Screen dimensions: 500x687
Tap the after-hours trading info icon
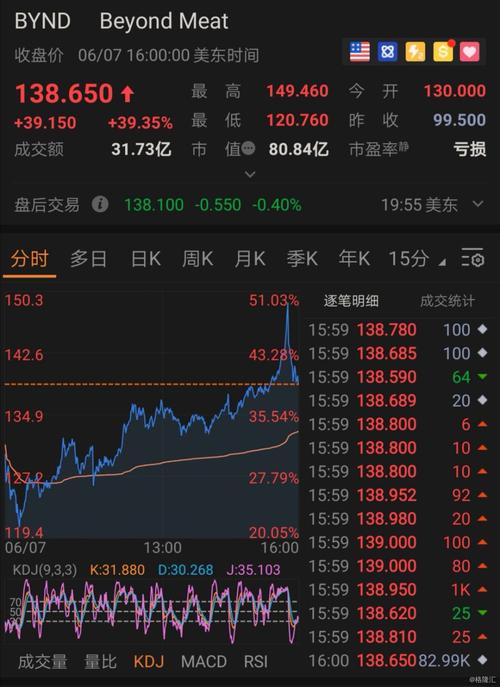[x=100, y=204]
